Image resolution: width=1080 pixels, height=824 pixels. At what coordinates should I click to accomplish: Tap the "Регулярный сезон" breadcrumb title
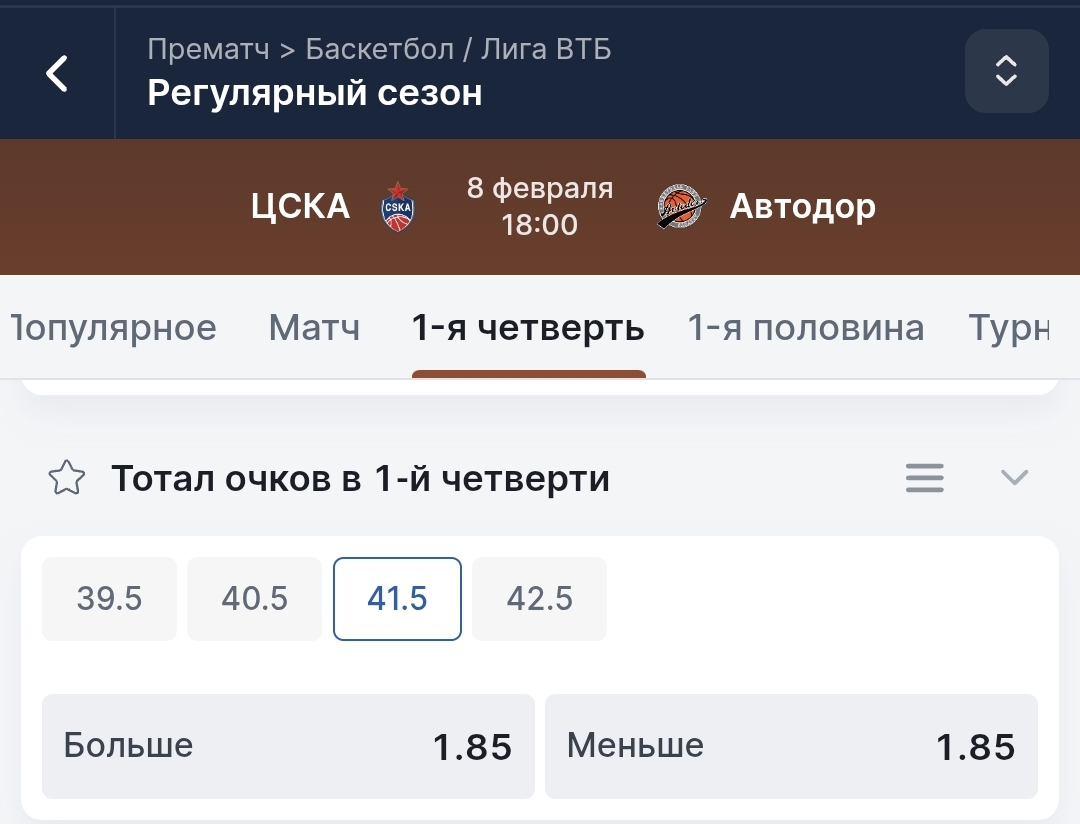click(x=315, y=93)
